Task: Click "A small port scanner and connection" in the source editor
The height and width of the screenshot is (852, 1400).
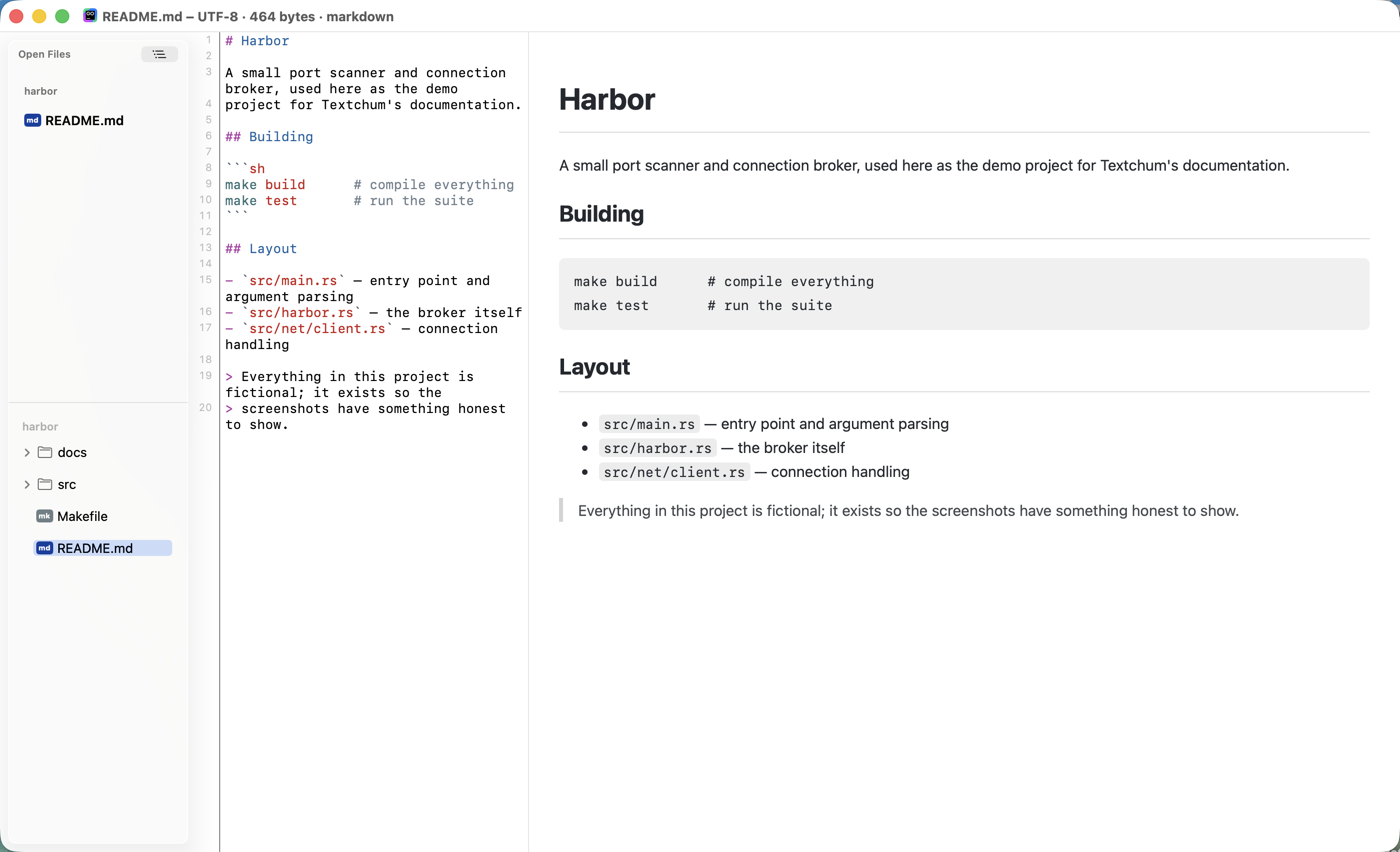Action: click(365, 73)
